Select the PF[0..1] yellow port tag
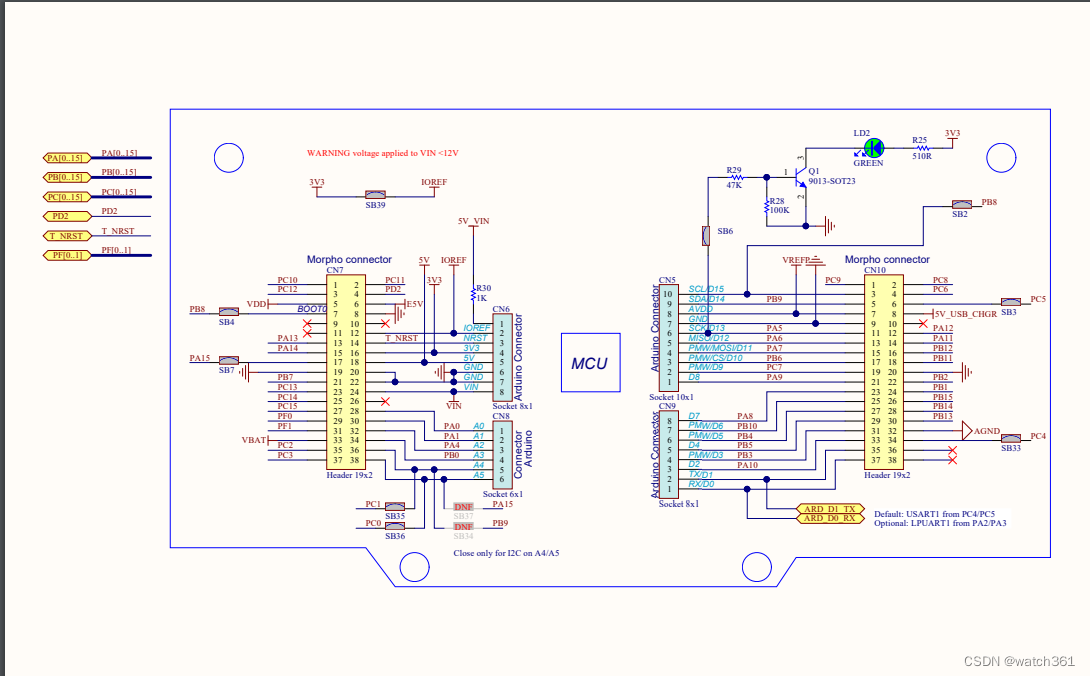Viewport: 1090px width, 676px height. tap(66, 255)
